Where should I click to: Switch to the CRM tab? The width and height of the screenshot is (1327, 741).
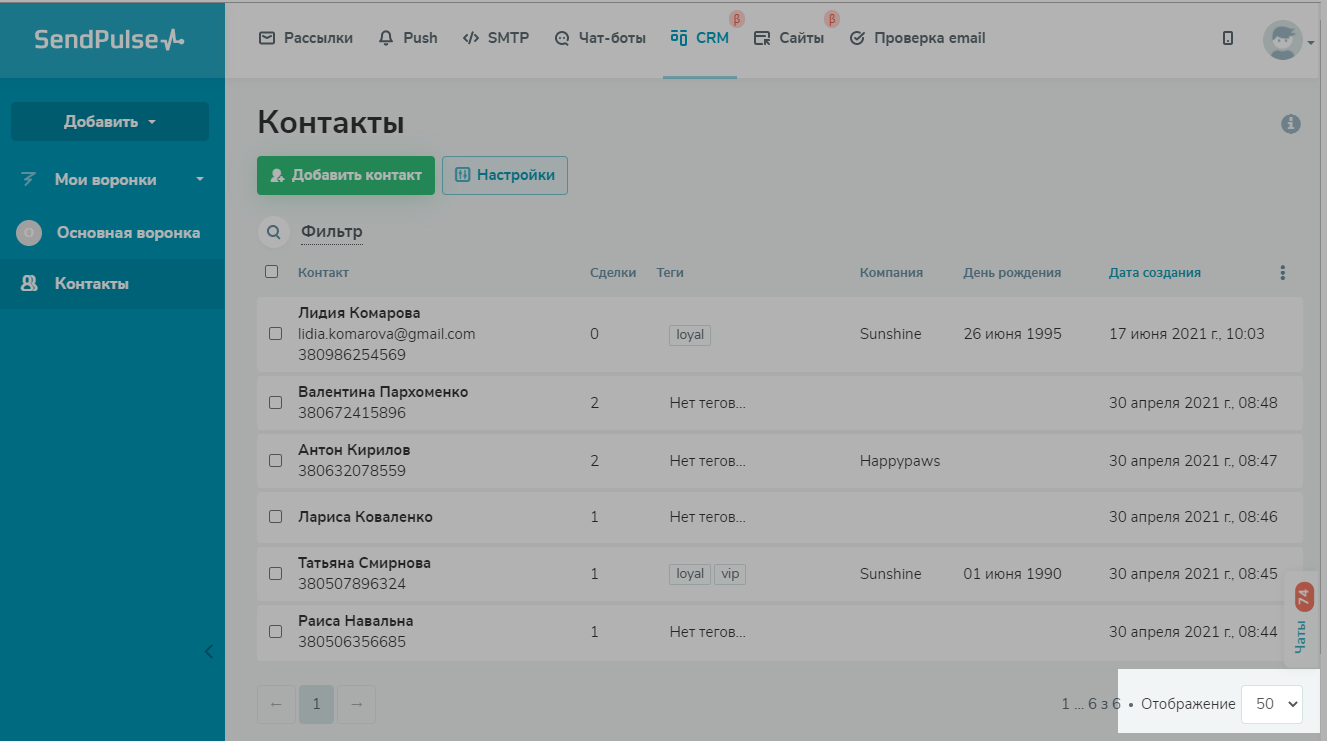coord(700,38)
